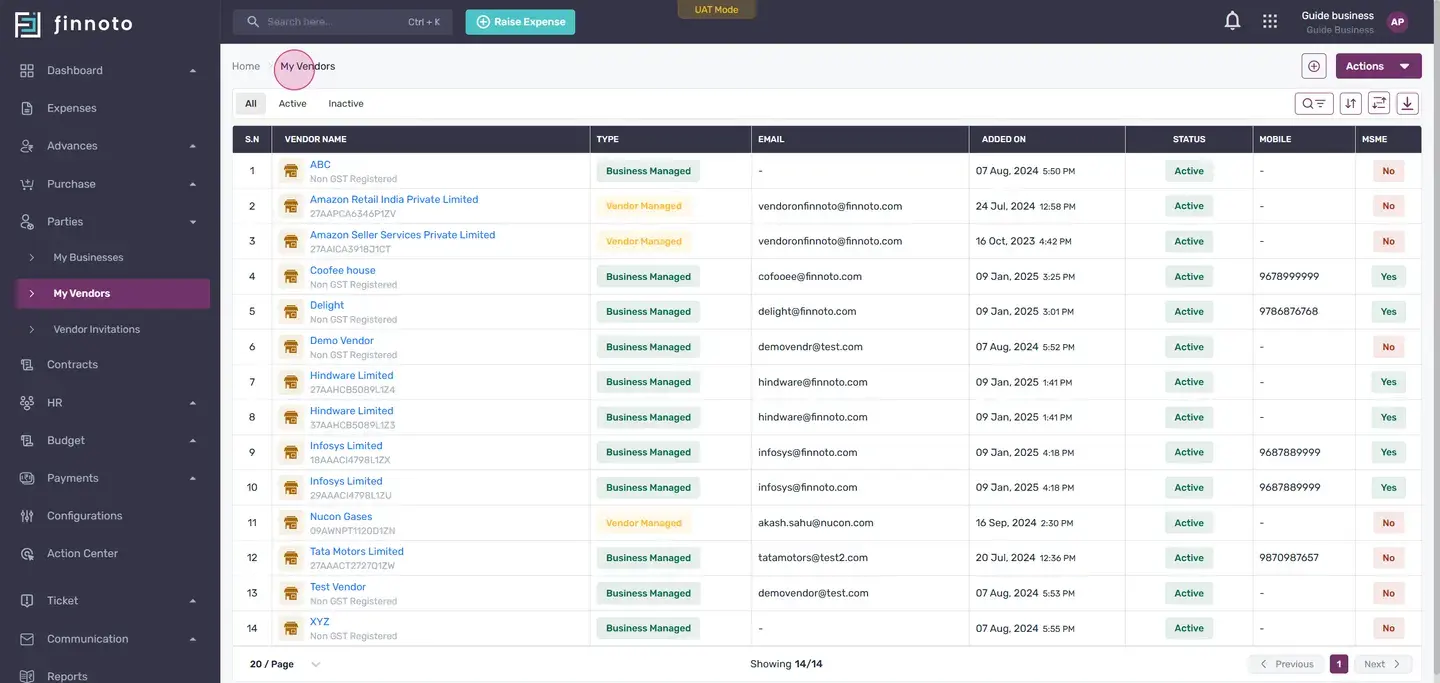Click the vendor icon for Nucon Gases
The image size is (1440, 683).
pos(291,523)
